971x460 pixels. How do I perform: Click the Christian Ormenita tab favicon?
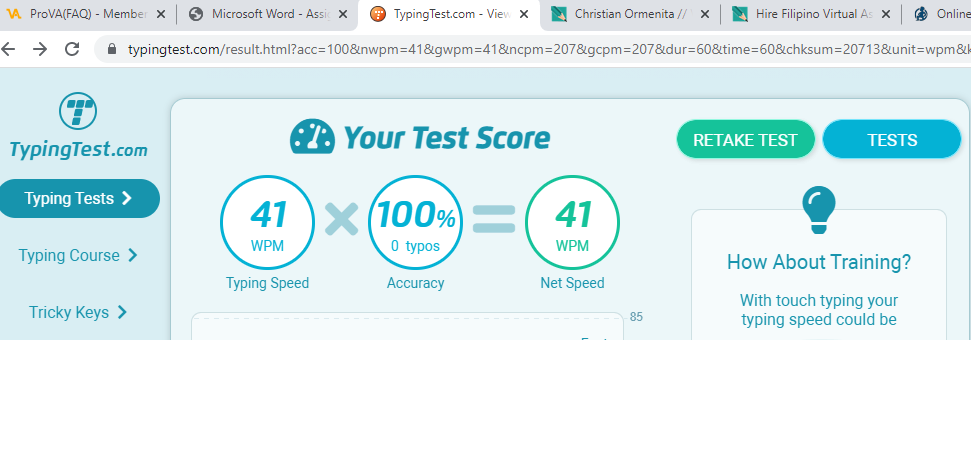[x=559, y=14]
